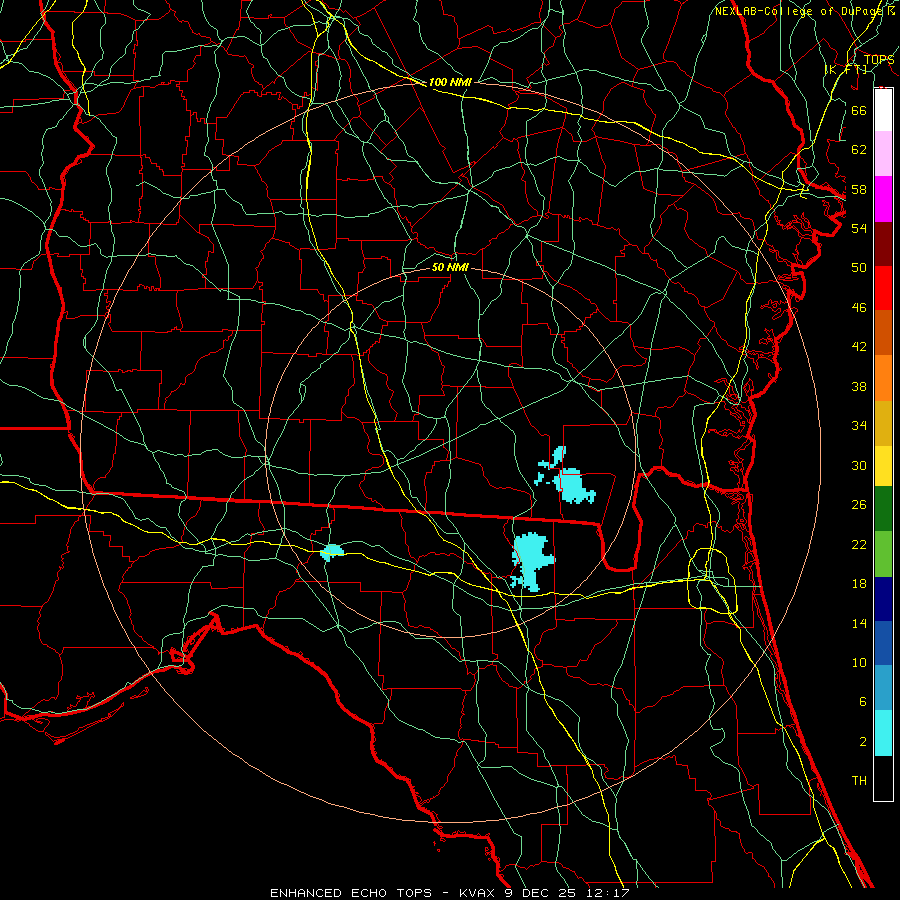Pick the light green legend swatch
Image resolution: width=900 pixels, height=900 pixels.
[883, 554]
